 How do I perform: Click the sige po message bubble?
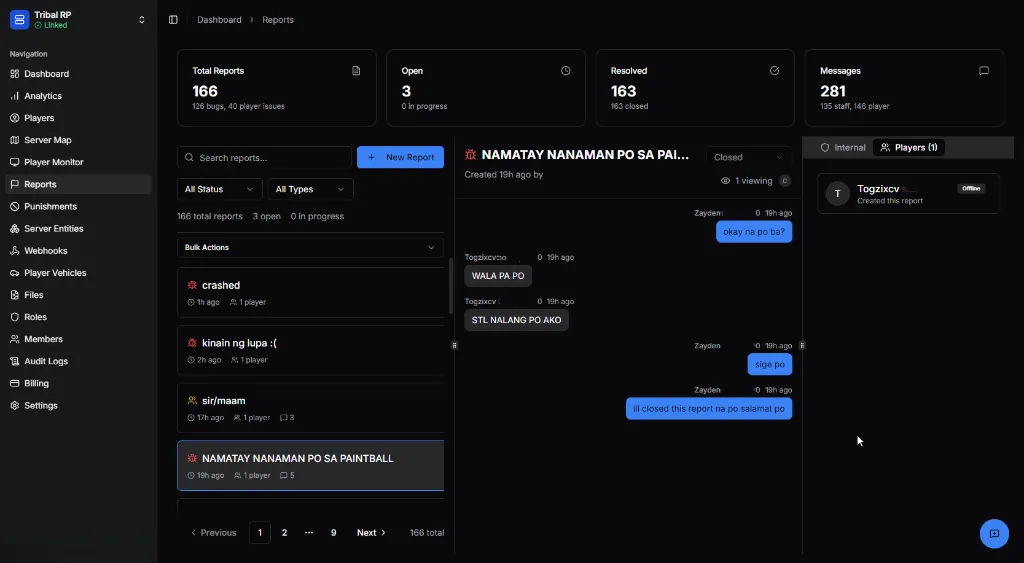(770, 364)
